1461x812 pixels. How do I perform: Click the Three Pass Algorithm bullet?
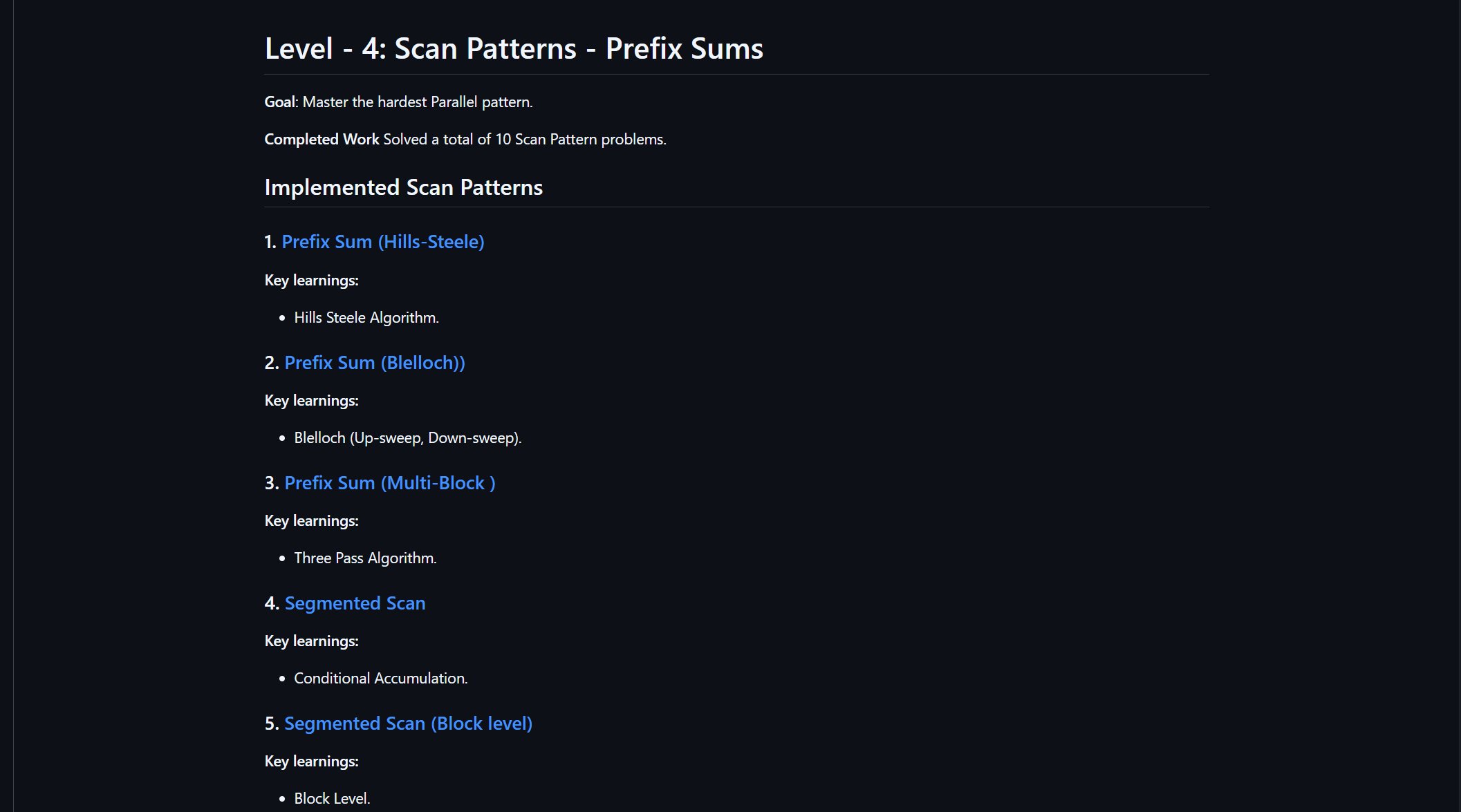(365, 558)
